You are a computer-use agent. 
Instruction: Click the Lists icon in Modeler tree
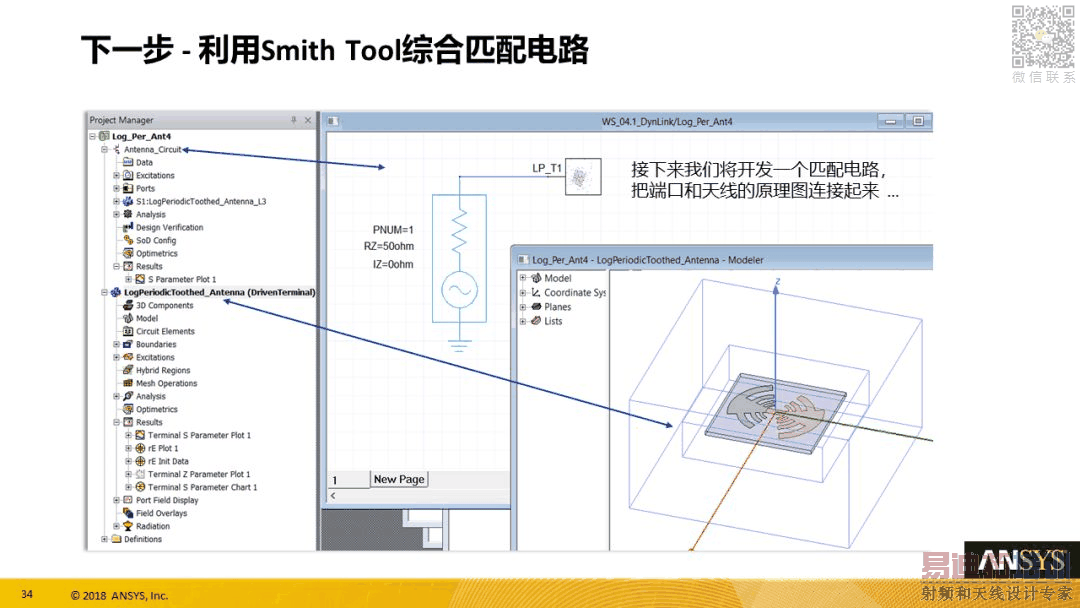point(536,321)
